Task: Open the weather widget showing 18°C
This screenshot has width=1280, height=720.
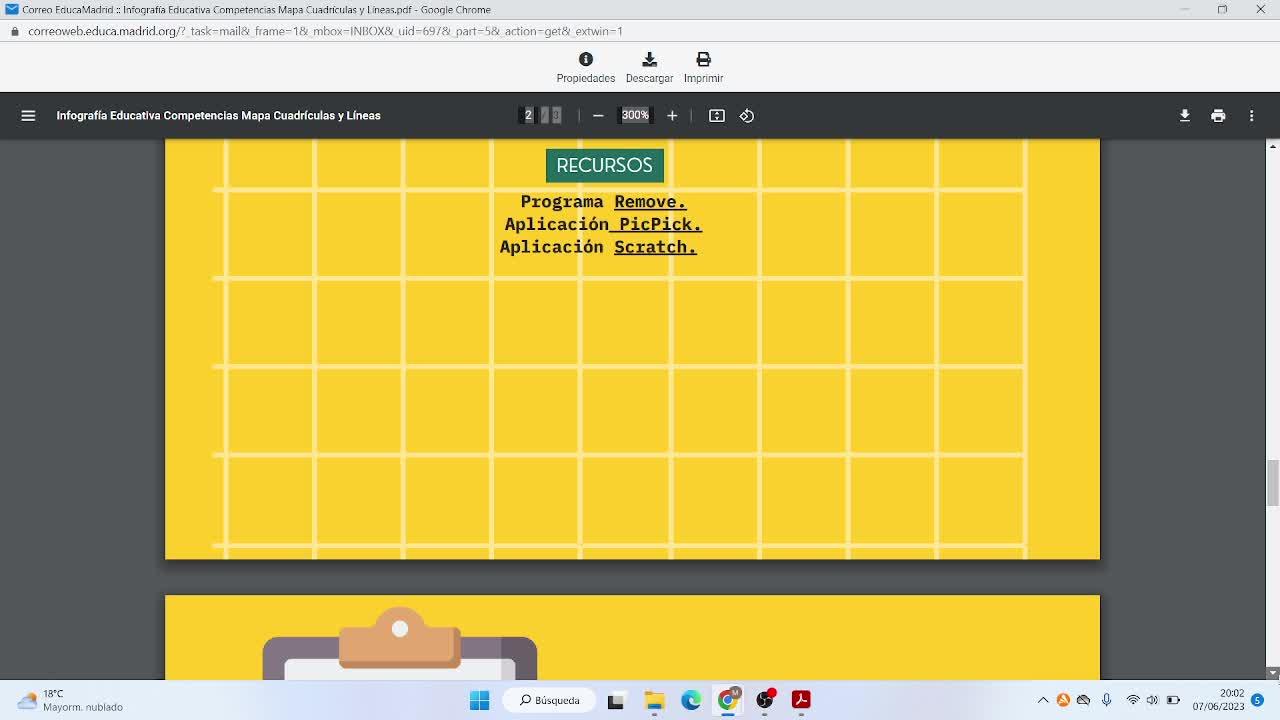Action: 70,700
